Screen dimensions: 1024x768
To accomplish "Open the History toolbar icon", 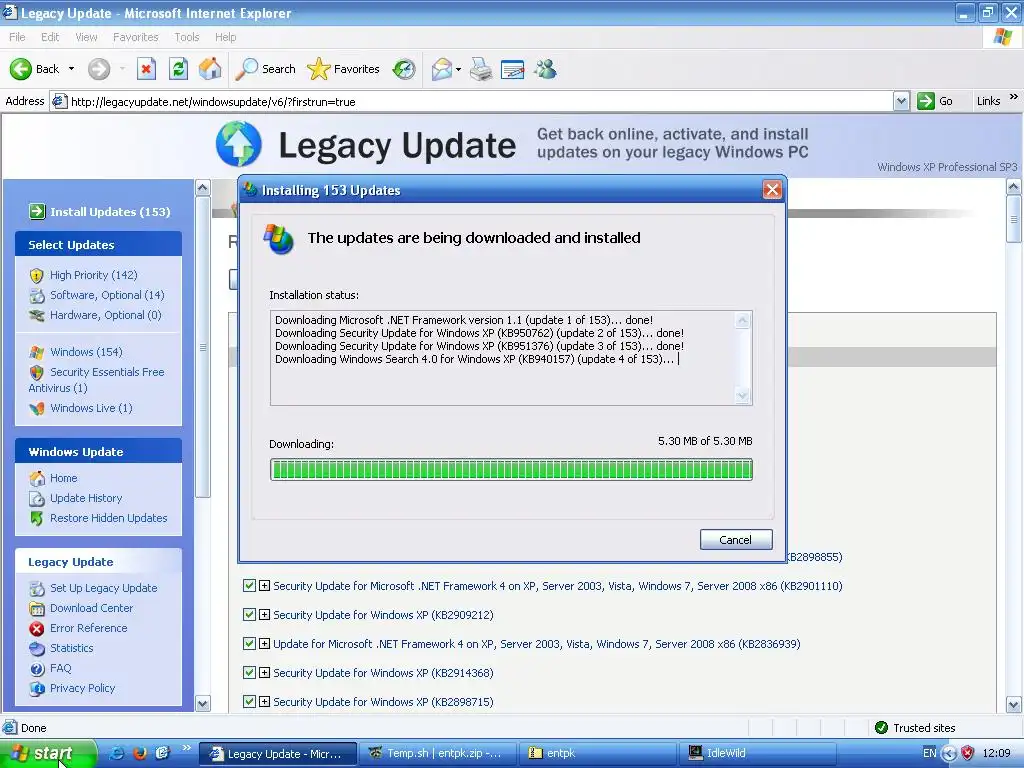I will click(x=404, y=69).
